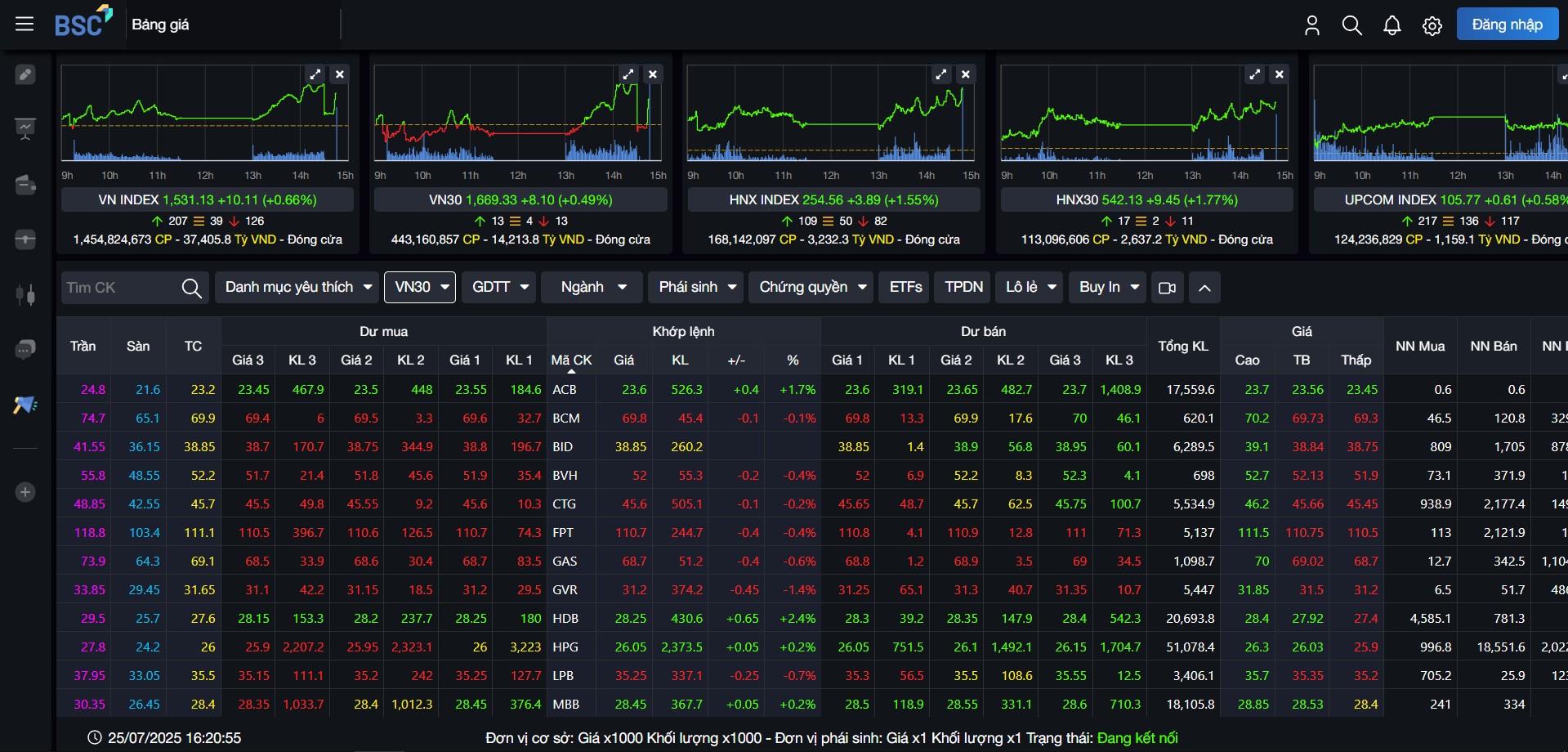Open settings gear in header
The image size is (1568, 752).
coord(1432,25)
